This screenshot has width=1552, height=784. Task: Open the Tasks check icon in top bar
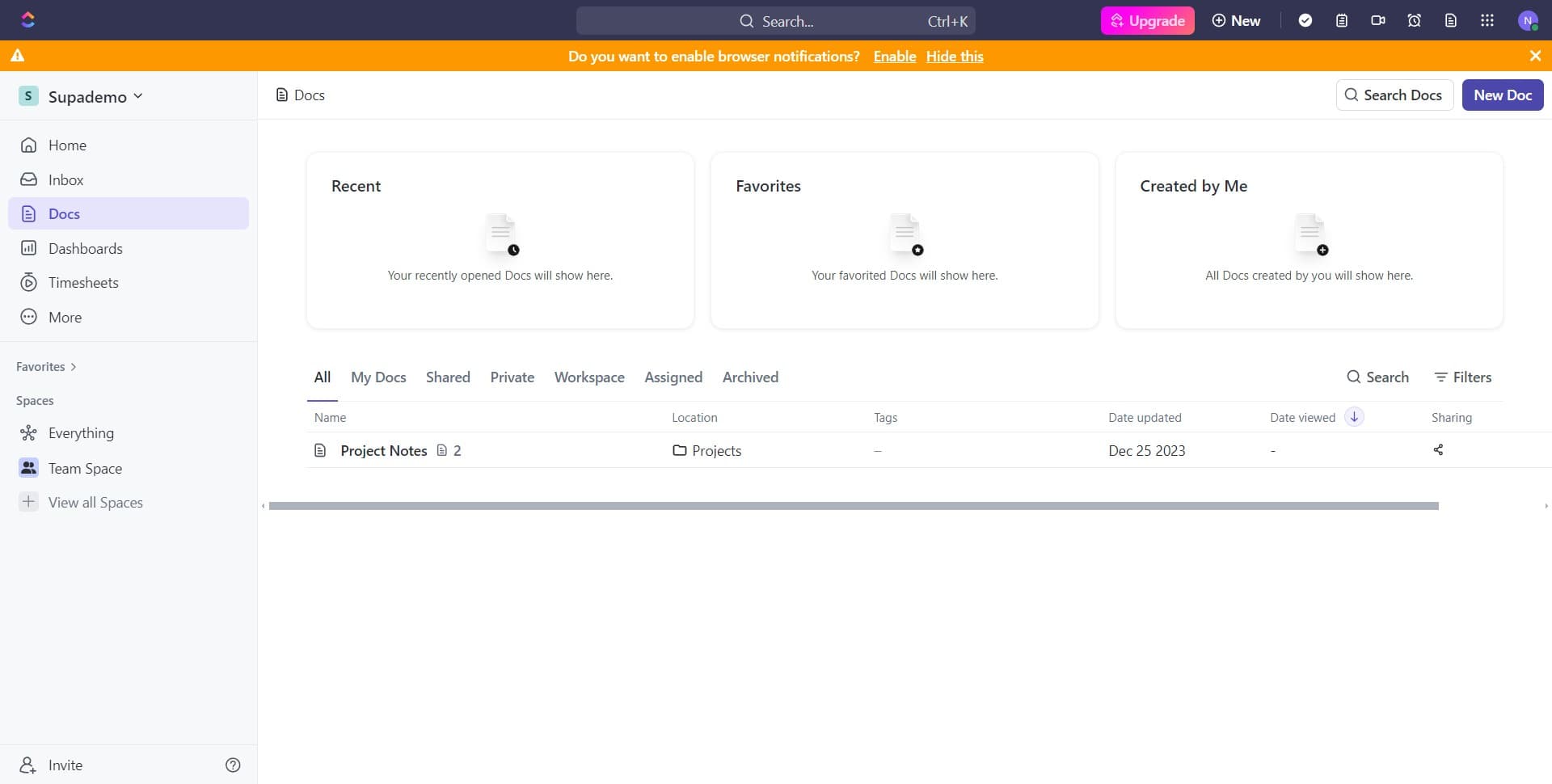click(x=1306, y=20)
